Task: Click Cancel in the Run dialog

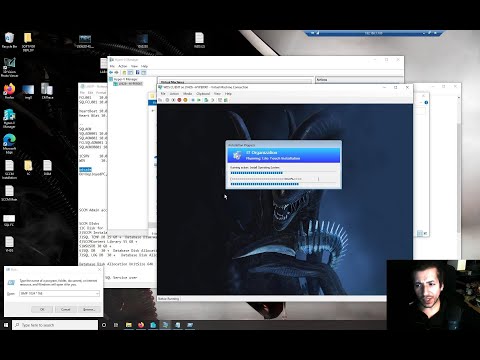Action: pyautogui.click(x=66, y=309)
